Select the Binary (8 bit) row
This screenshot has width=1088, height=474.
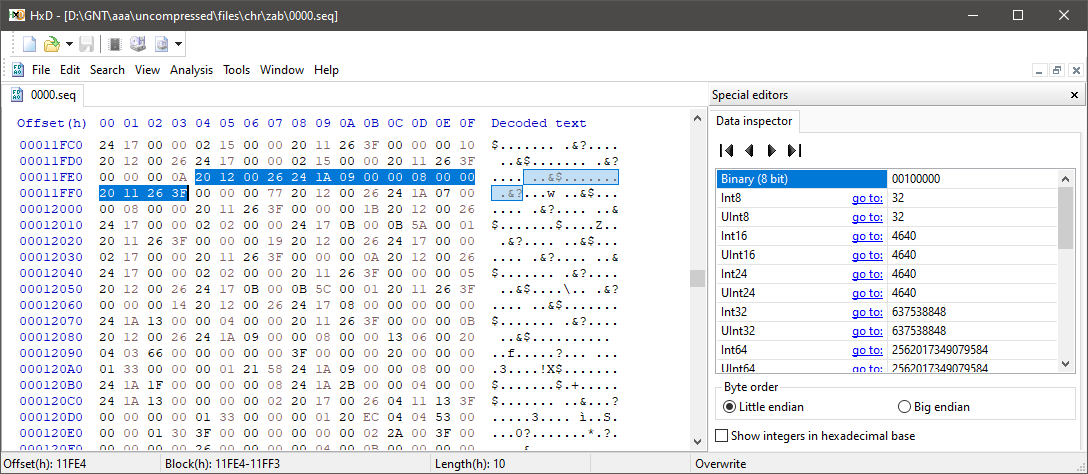pyautogui.click(x=887, y=178)
